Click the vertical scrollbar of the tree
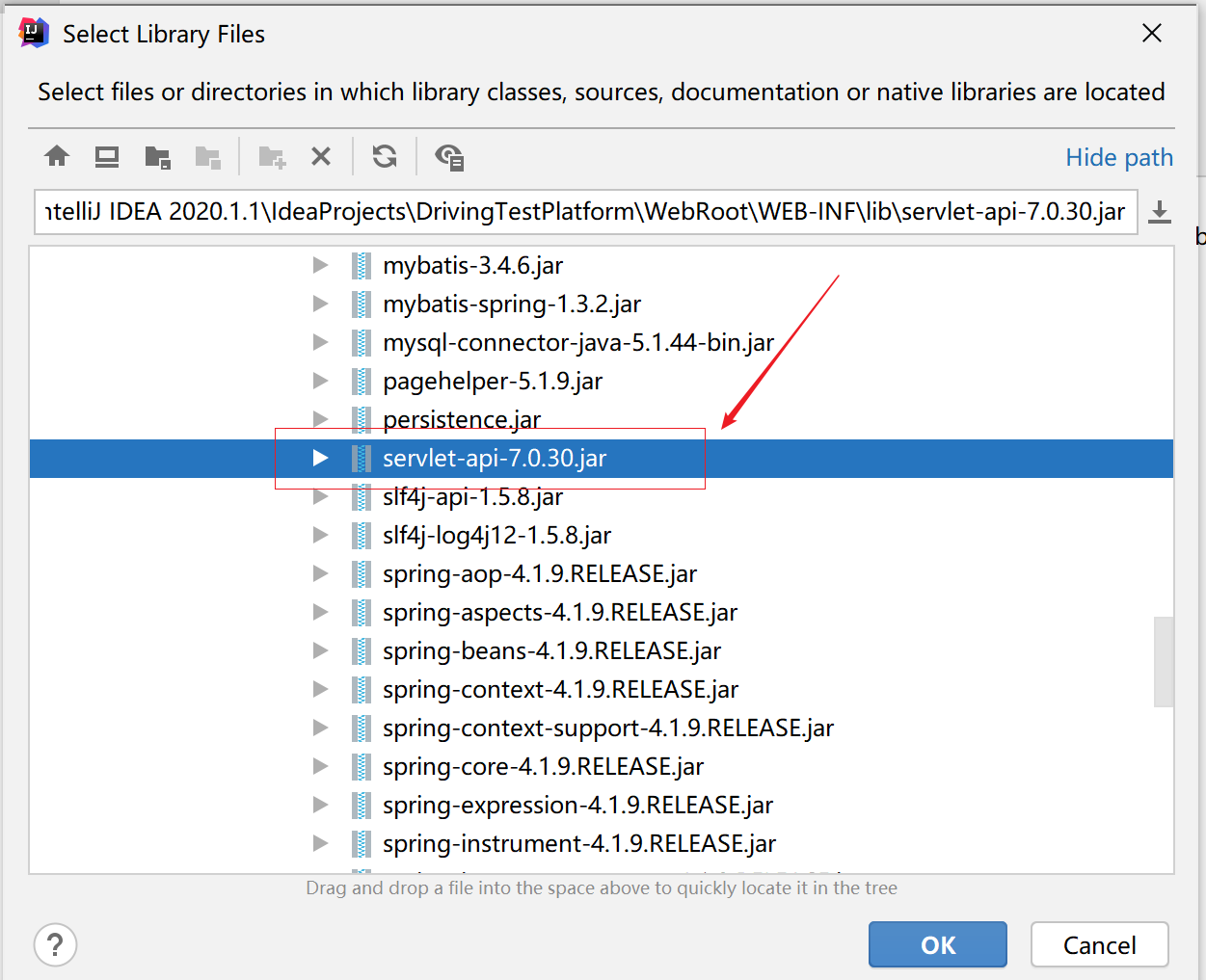 coord(1166,662)
